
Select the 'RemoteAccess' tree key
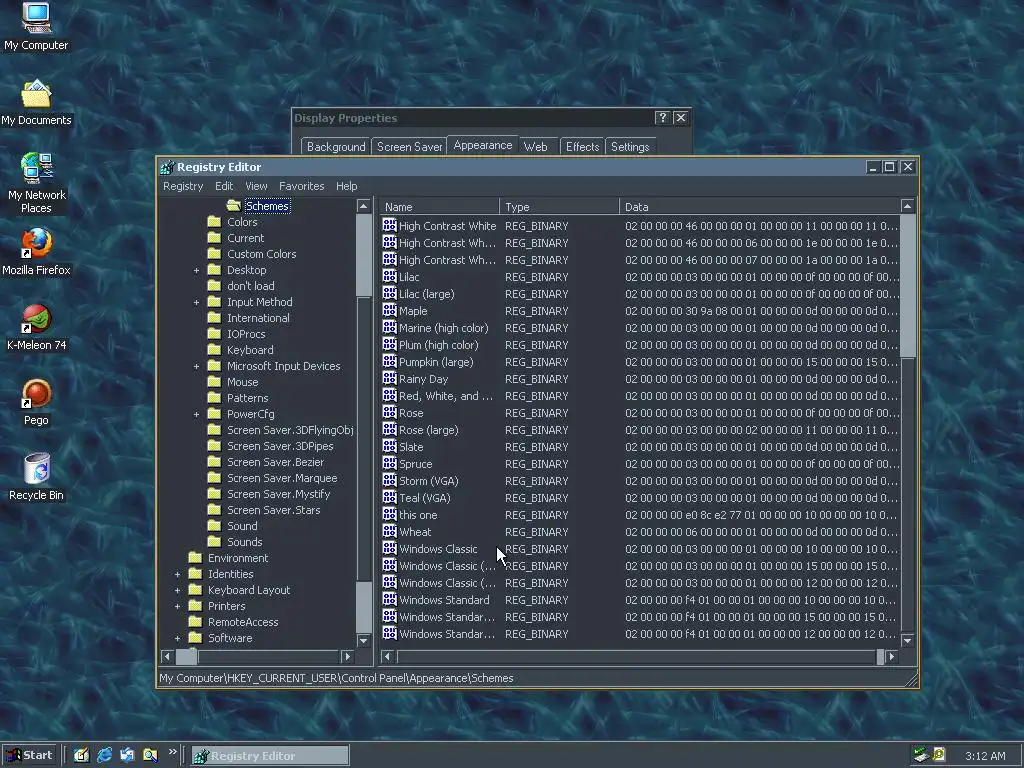[x=242, y=622]
